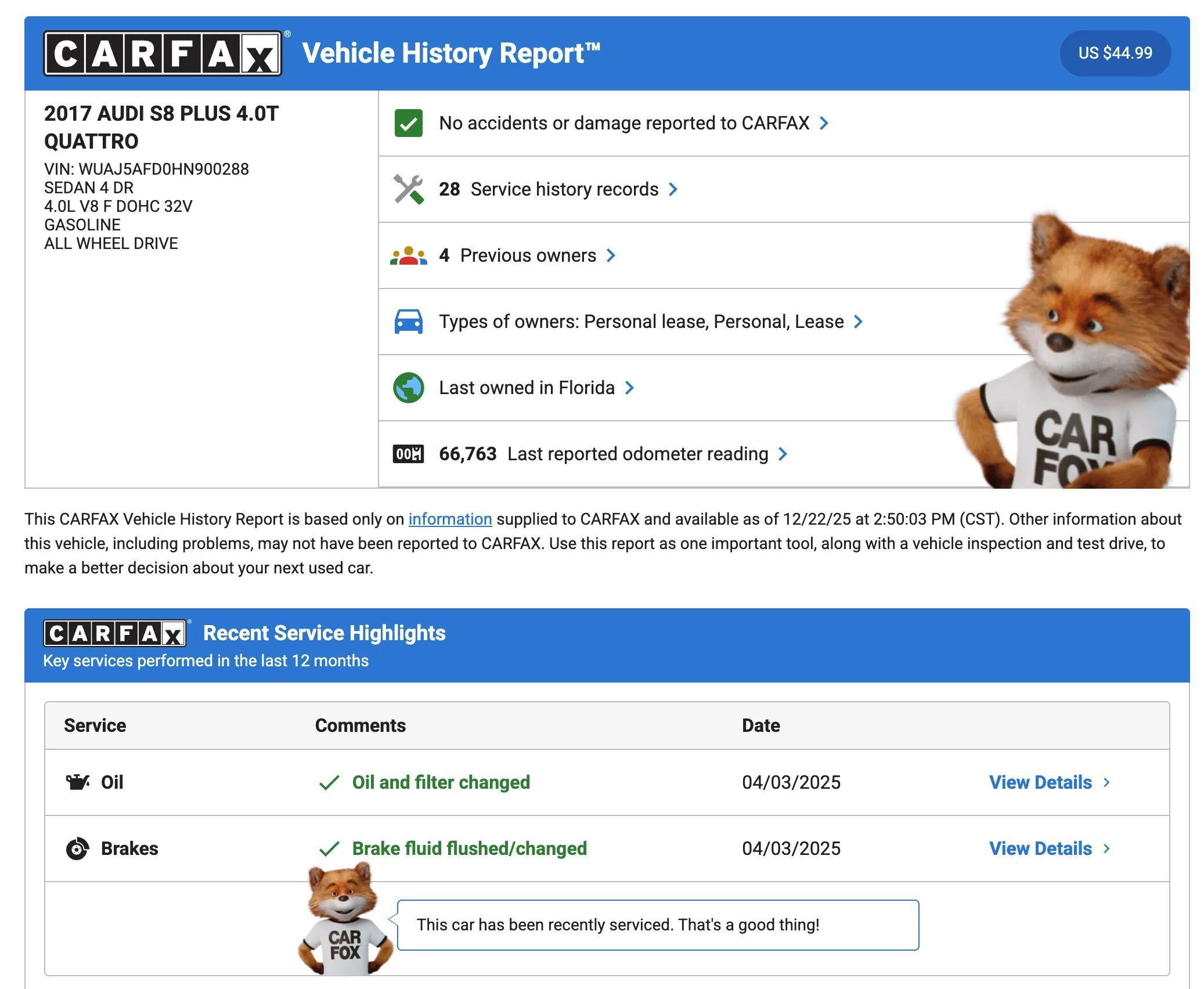Follow the 'information' hyperlink in the disclaimer

coord(450,519)
